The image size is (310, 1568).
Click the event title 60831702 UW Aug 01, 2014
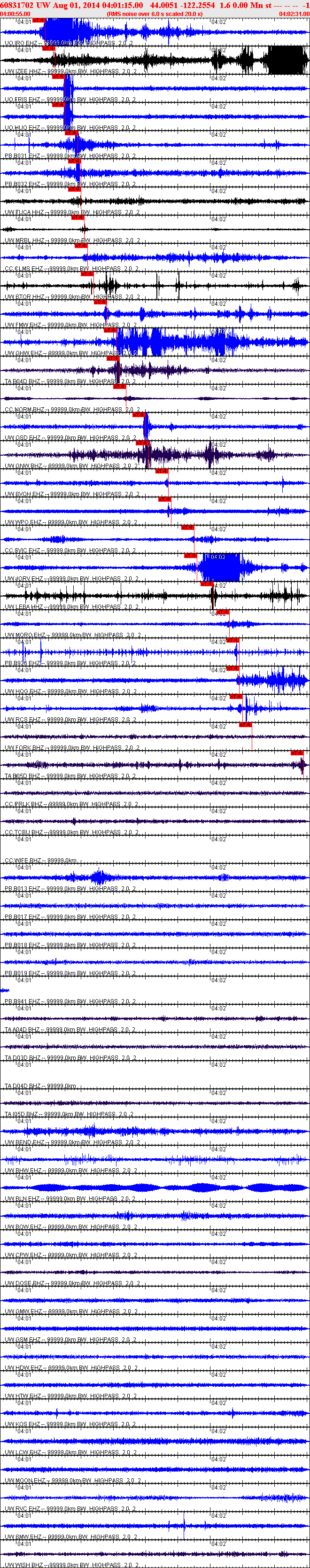49,5
